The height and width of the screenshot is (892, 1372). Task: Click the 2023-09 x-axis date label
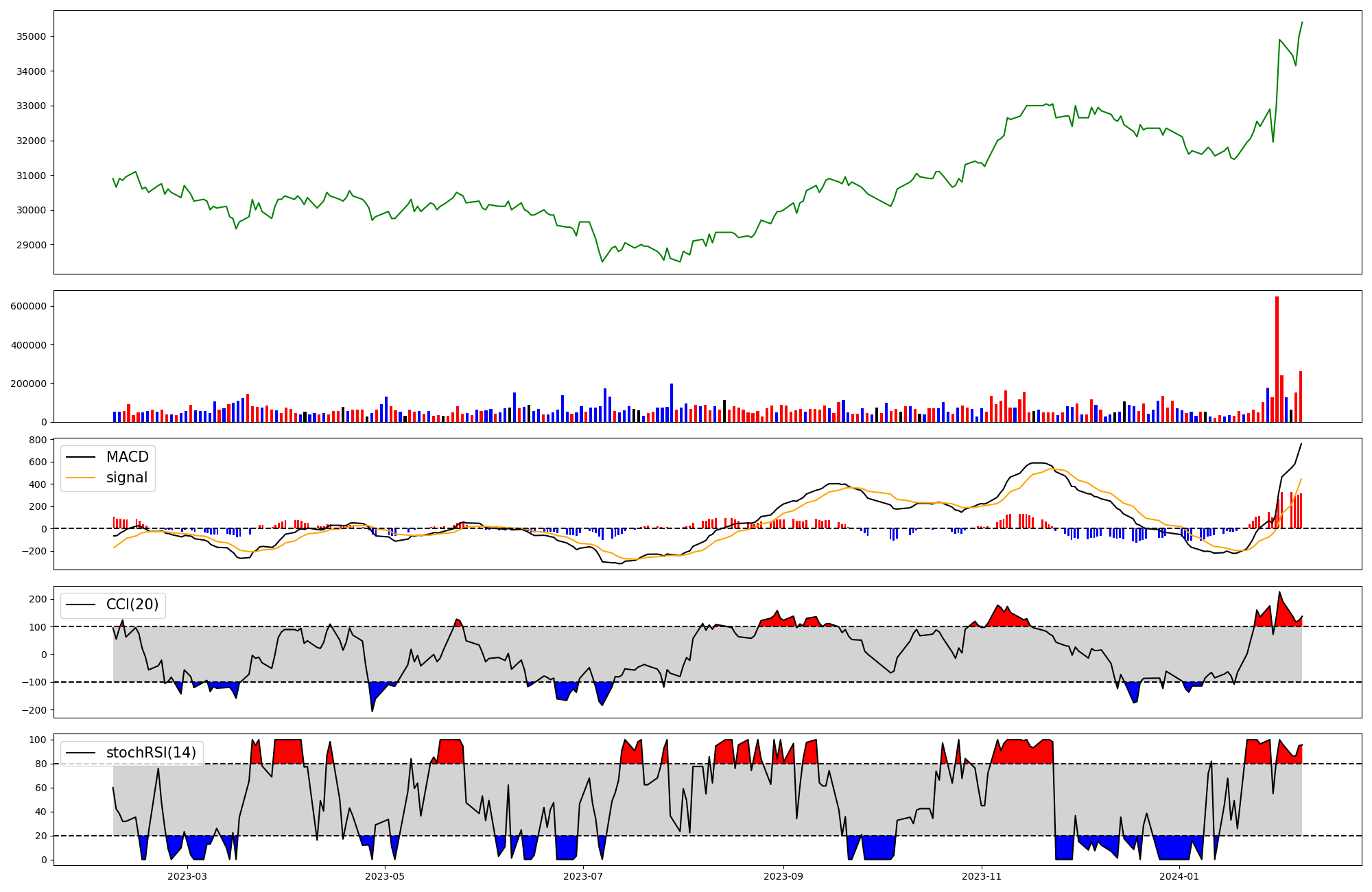[x=783, y=876]
